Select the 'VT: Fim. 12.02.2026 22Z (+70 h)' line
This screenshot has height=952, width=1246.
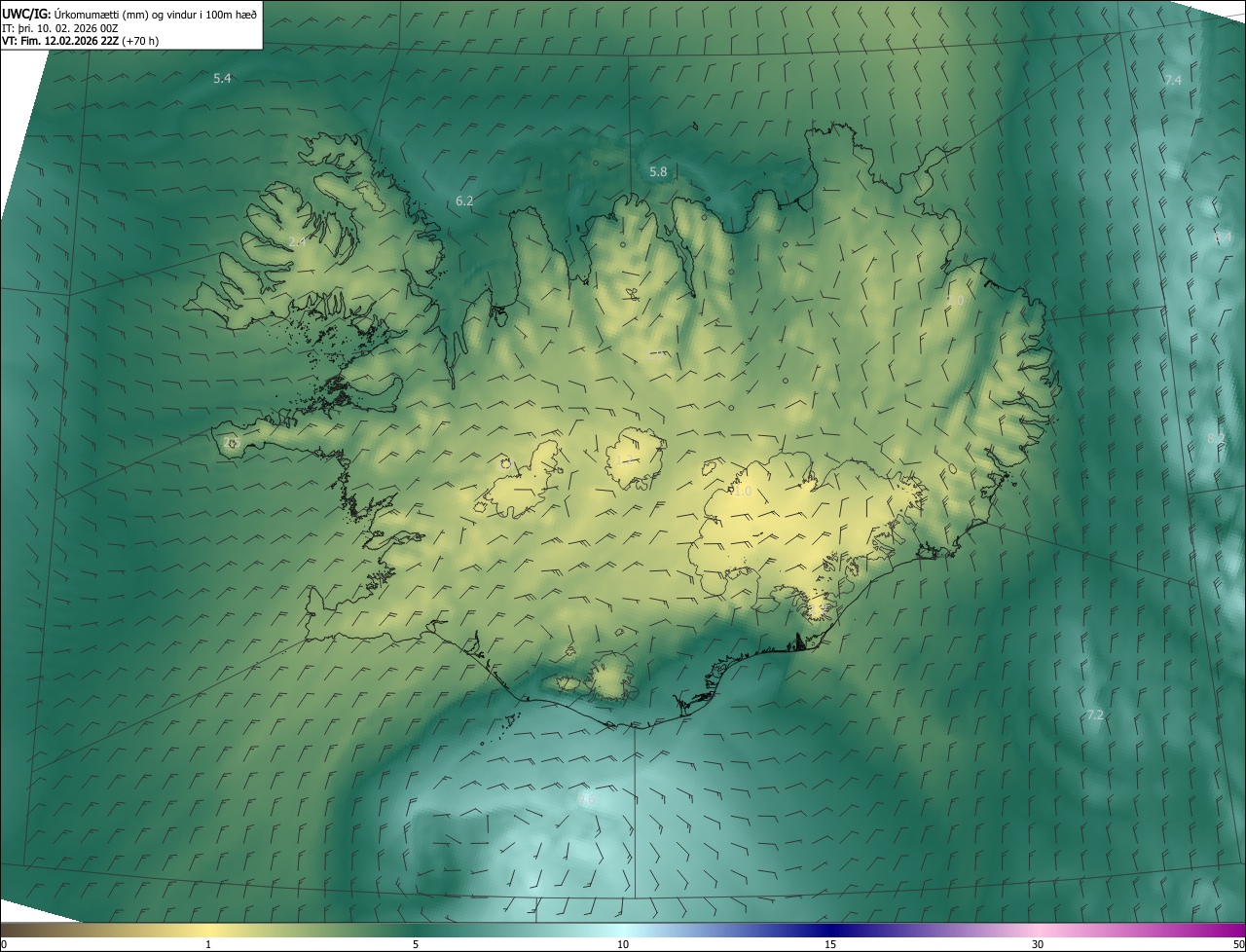(80, 41)
